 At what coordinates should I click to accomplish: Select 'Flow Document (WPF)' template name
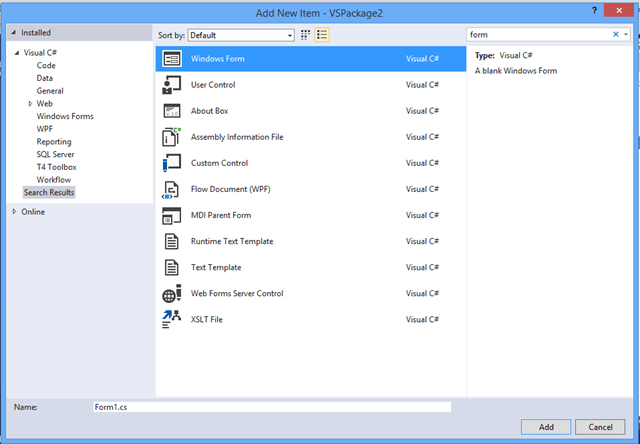(231, 189)
